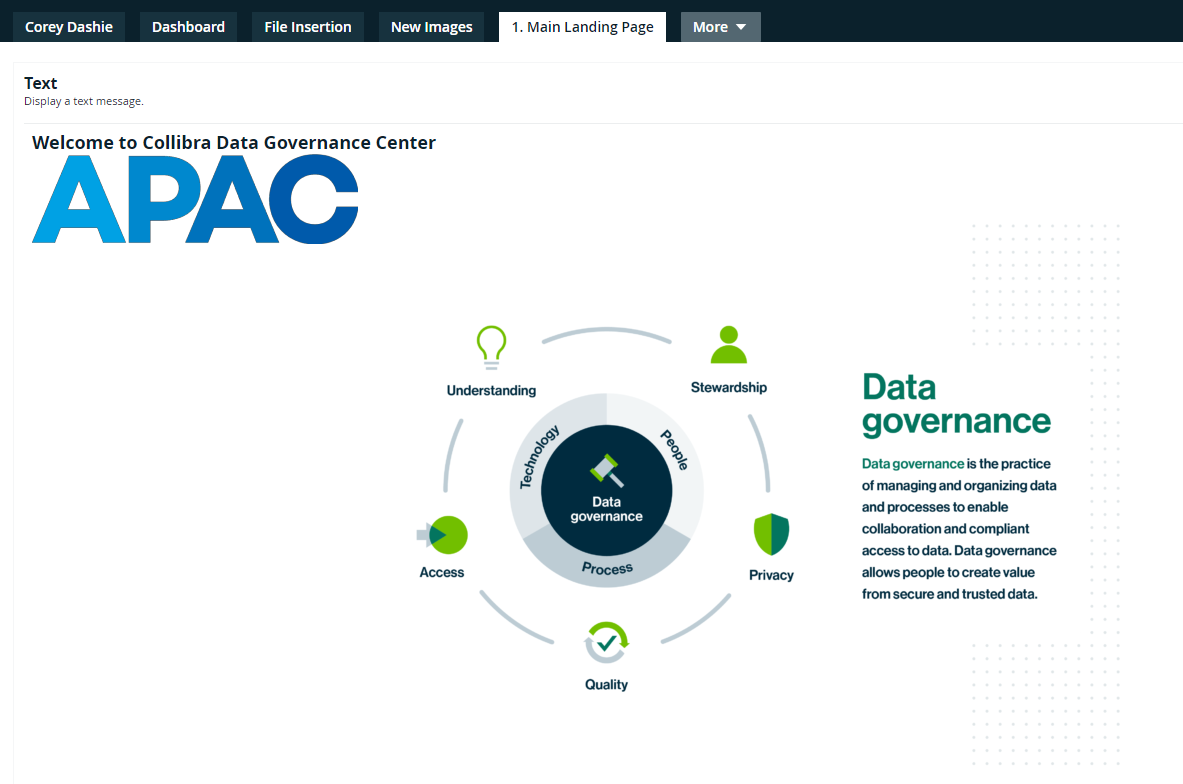Click the Technology ring segment
The width and height of the screenshot is (1183, 784).
click(539, 457)
